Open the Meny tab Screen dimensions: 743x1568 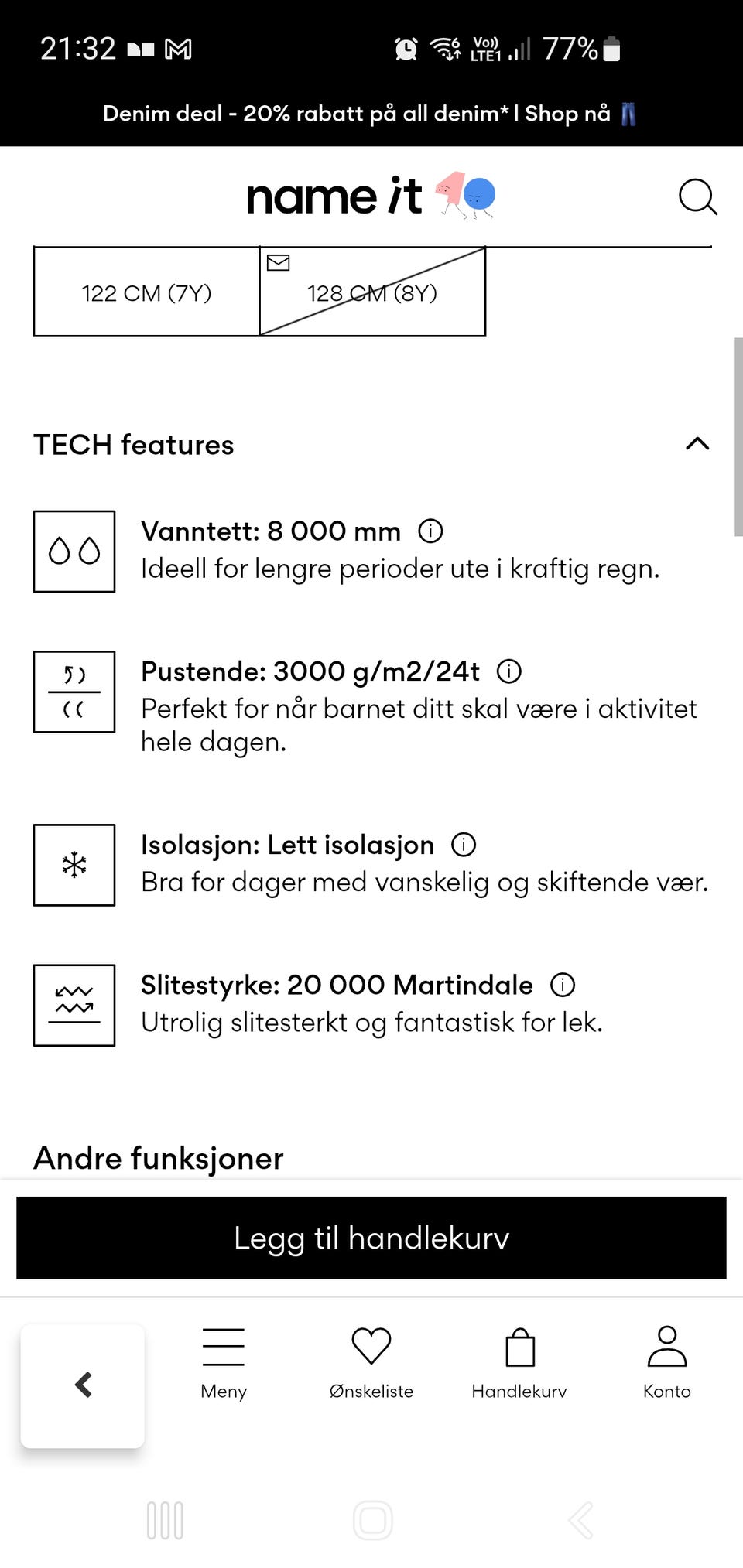224,1363
